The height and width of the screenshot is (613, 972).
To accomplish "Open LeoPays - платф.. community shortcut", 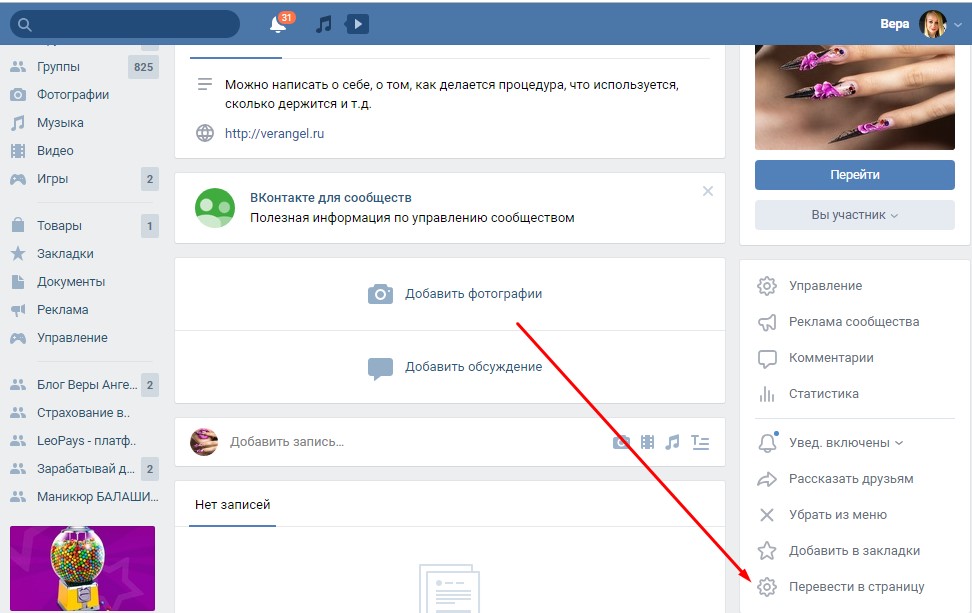I will [x=84, y=441].
